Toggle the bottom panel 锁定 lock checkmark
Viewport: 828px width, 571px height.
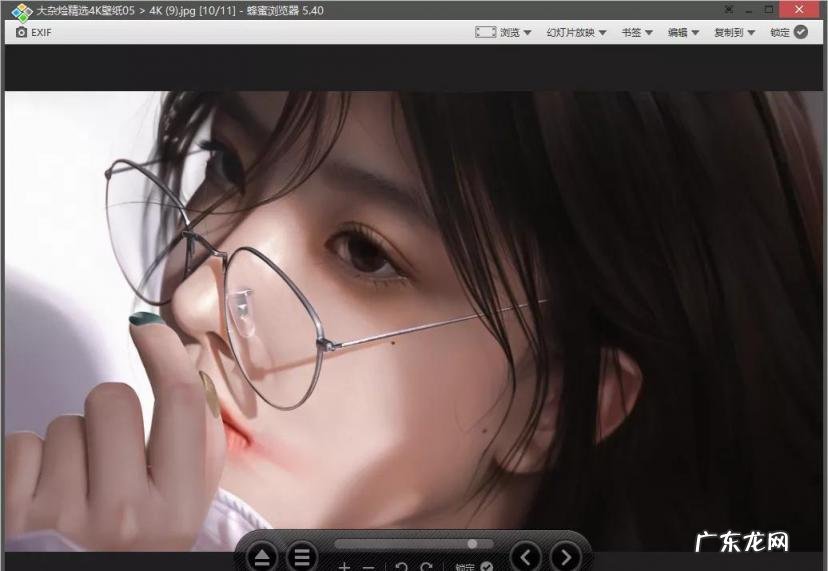[x=486, y=567]
